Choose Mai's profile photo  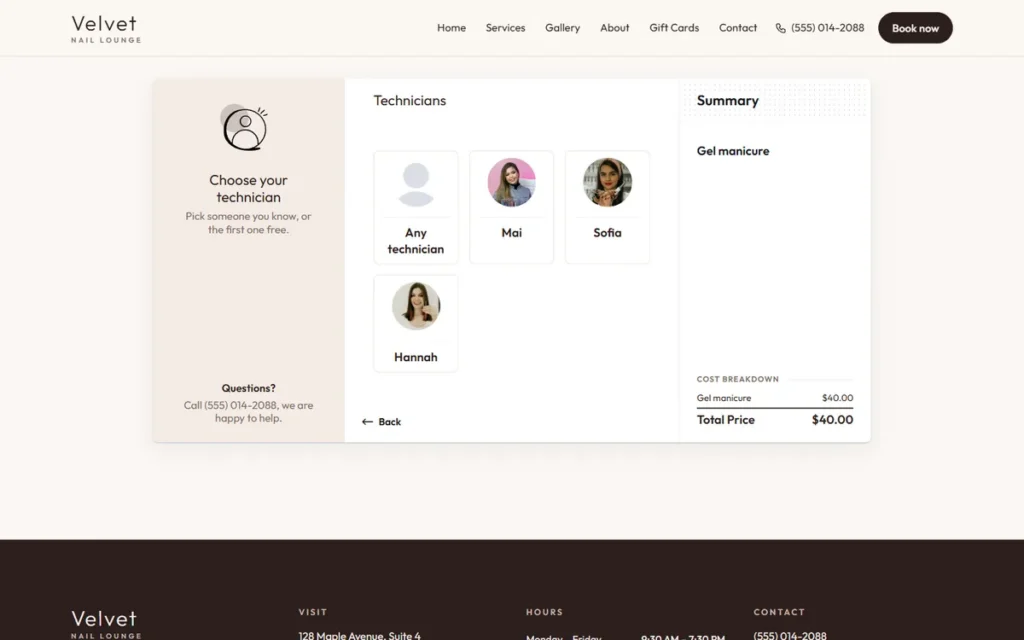pyautogui.click(x=511, y=182)
